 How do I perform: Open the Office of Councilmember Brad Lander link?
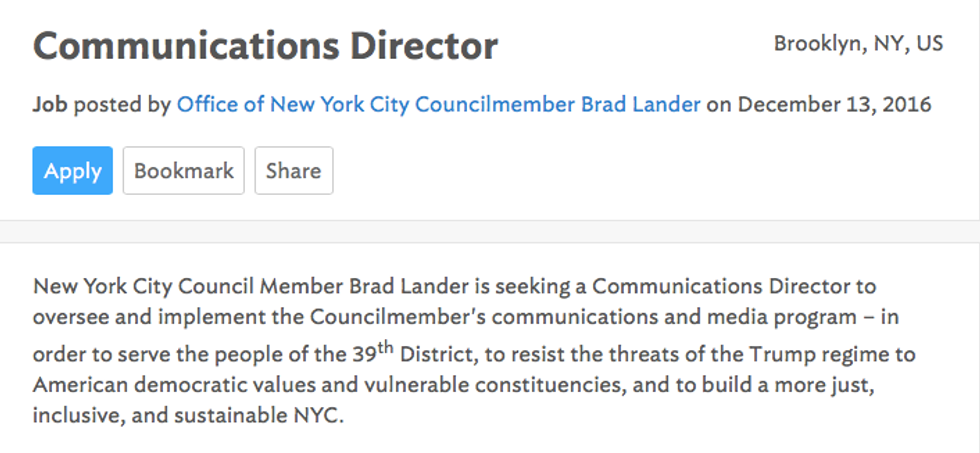coord(438,104)
